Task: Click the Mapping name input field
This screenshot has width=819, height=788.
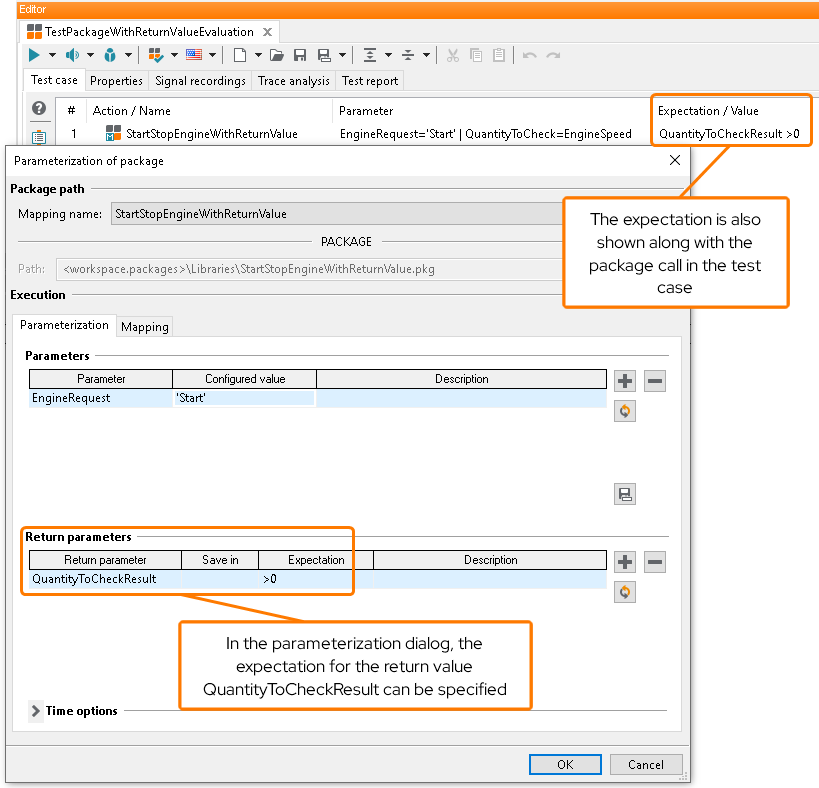Action: (337, 214)
